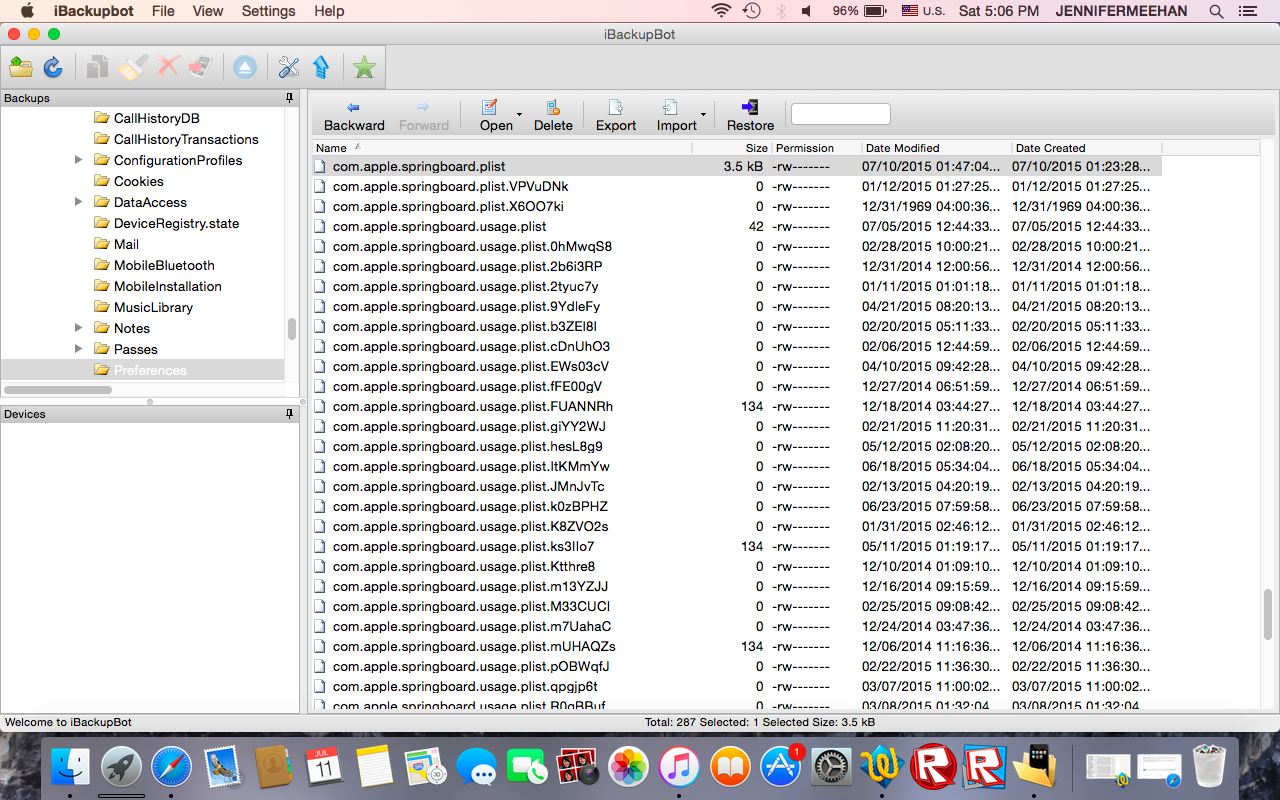
Task: Select the MusicLibrary folder
Action: [x=153, y=307]
